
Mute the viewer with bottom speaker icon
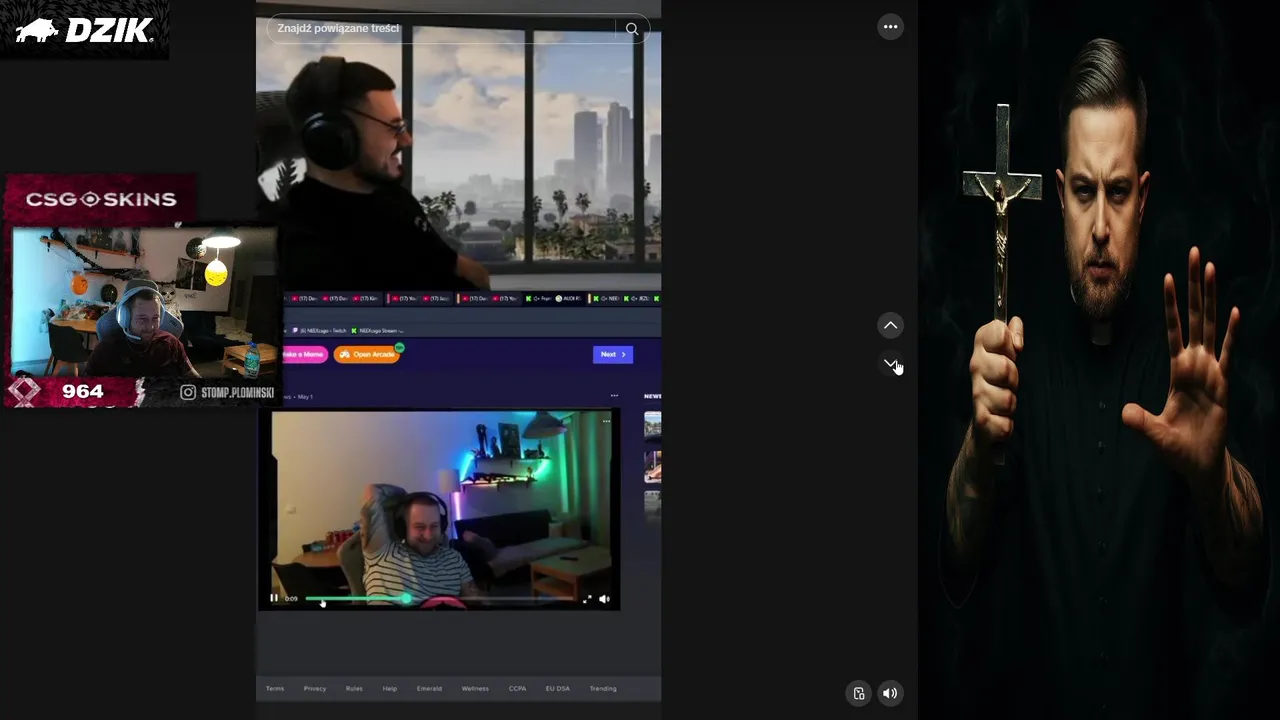point(890,693)
